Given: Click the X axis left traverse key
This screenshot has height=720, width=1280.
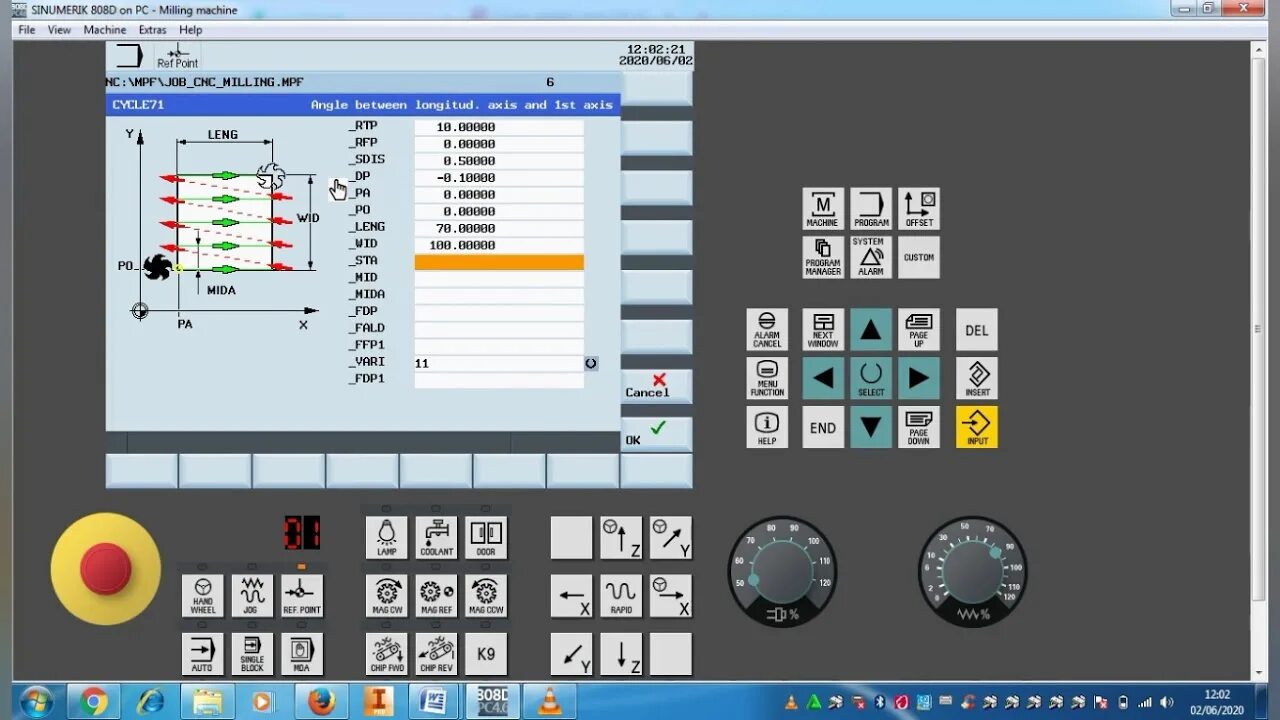Looking at the screenshot, I should [572, 595].
